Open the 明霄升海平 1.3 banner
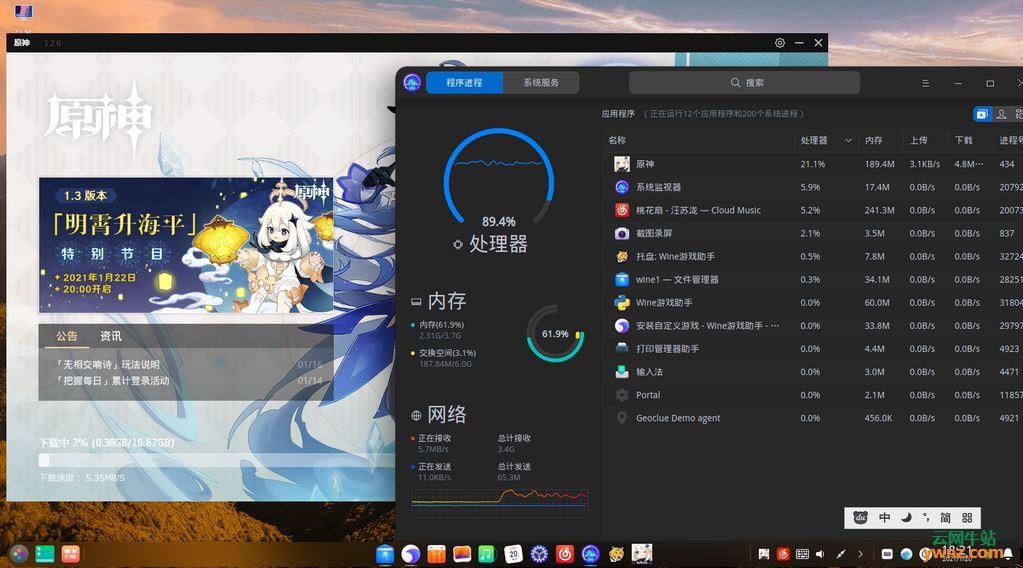Screen dimensions: 1023x568 click(x=186, y=245)
